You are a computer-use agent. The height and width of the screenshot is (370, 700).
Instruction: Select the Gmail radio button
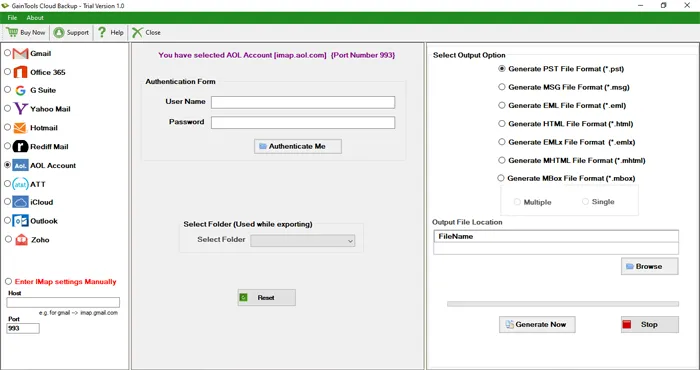point(8,53)
